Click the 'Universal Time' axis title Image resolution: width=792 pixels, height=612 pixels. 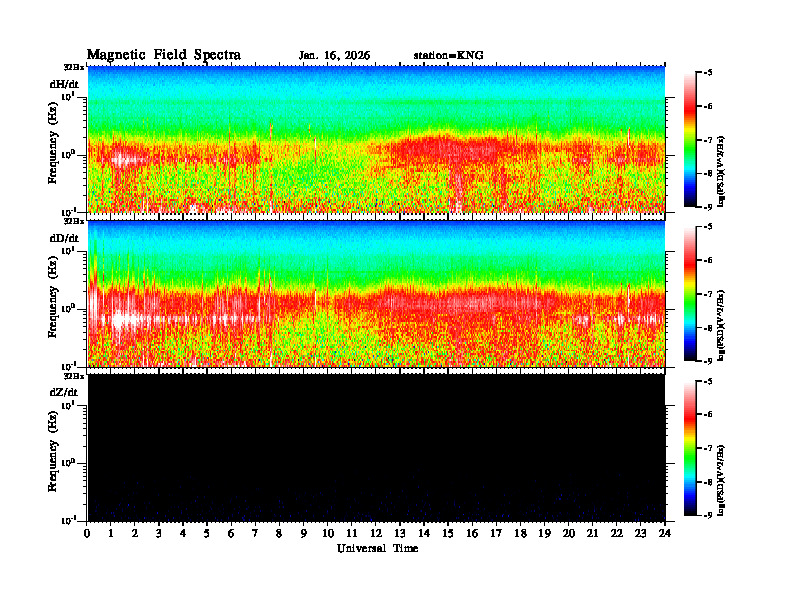tap(377, 548)
